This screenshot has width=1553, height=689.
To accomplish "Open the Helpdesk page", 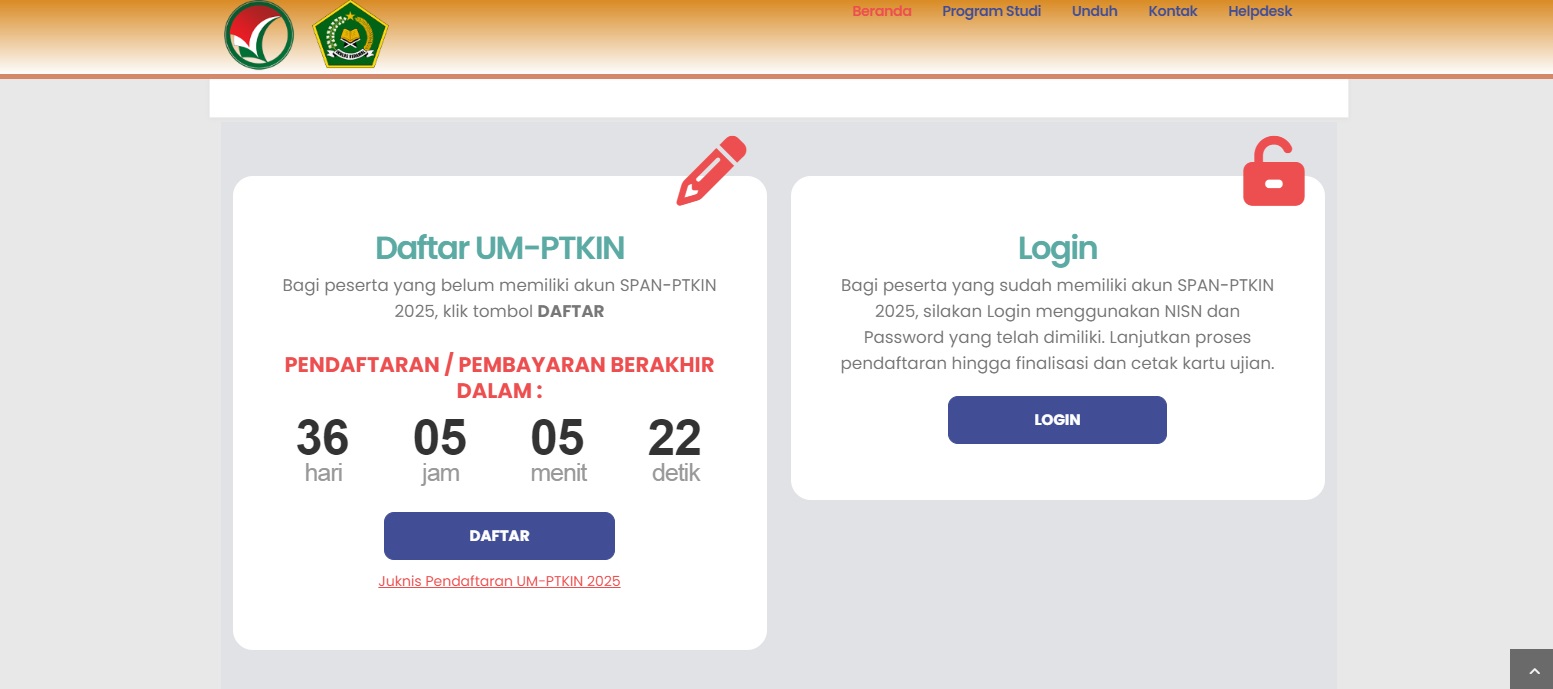I will point(1260,12).
